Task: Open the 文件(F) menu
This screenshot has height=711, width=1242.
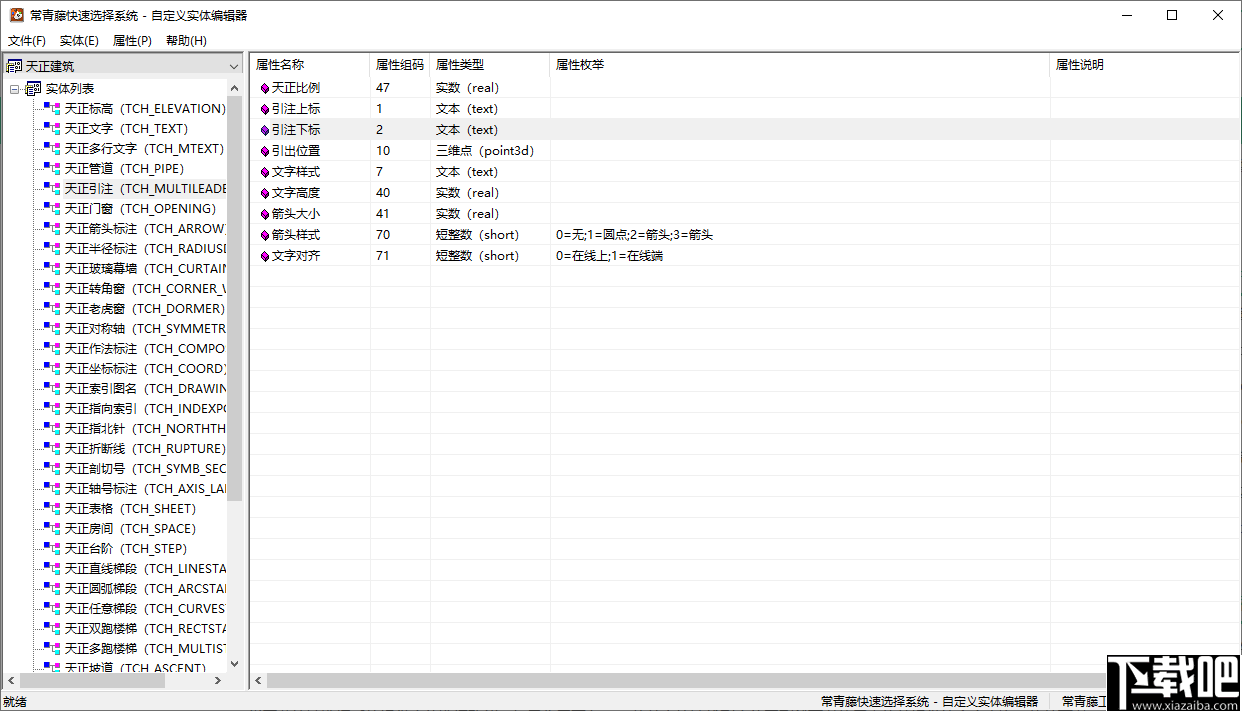Action: [x=26, y=40]
